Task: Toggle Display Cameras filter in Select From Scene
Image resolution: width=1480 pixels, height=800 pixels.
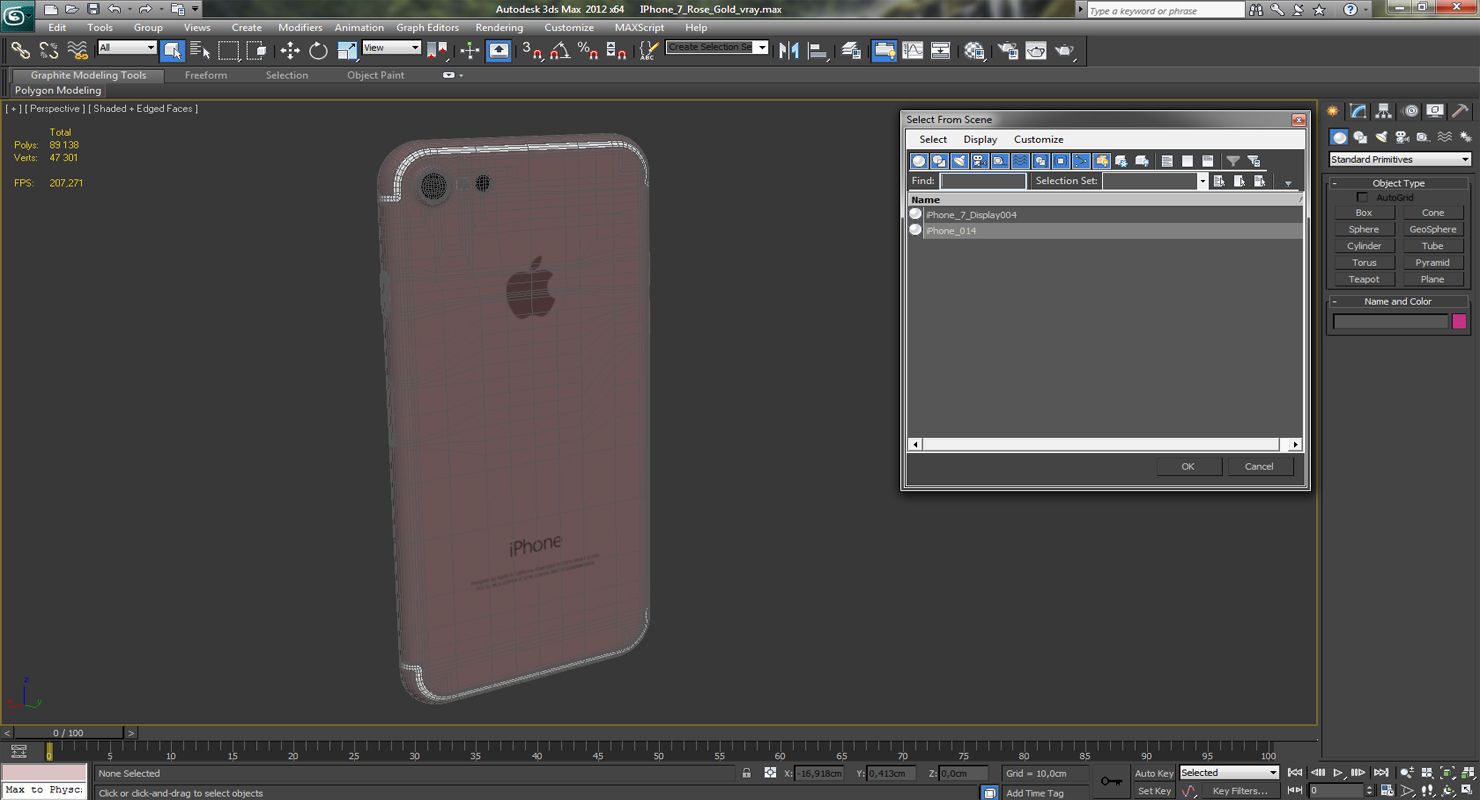Action: [x=979, y=161]
